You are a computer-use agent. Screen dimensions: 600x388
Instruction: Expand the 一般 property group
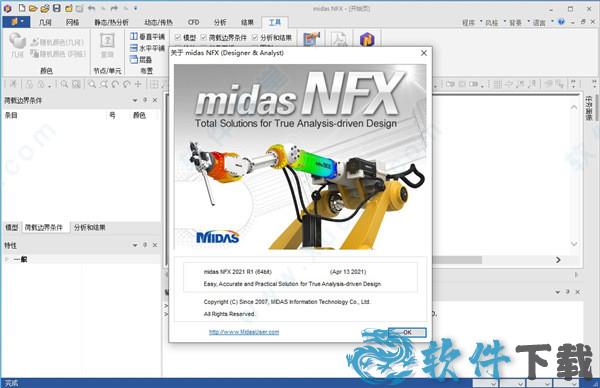click(x=6, y=259)
